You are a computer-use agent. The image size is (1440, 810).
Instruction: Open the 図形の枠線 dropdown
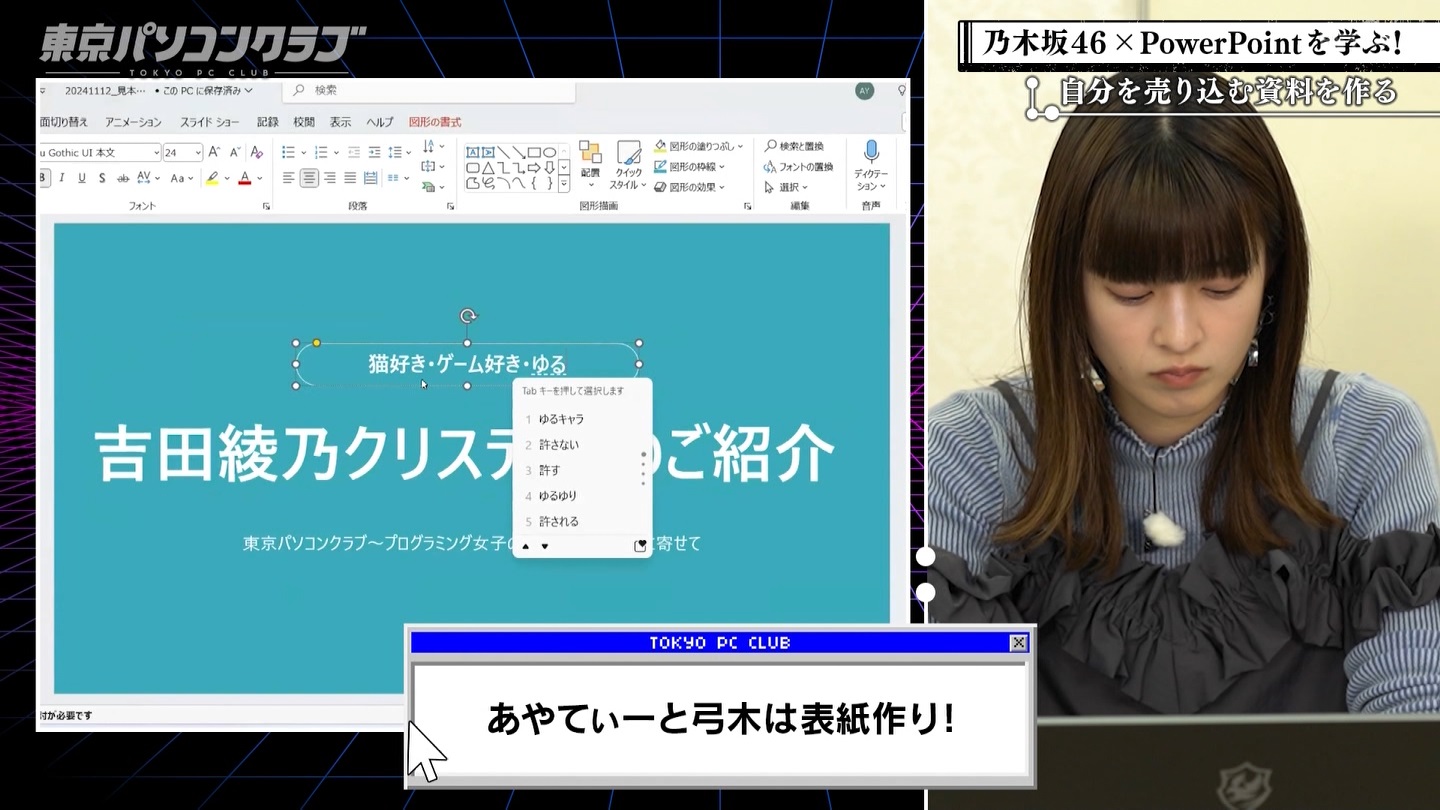click(x=690, y=167)
